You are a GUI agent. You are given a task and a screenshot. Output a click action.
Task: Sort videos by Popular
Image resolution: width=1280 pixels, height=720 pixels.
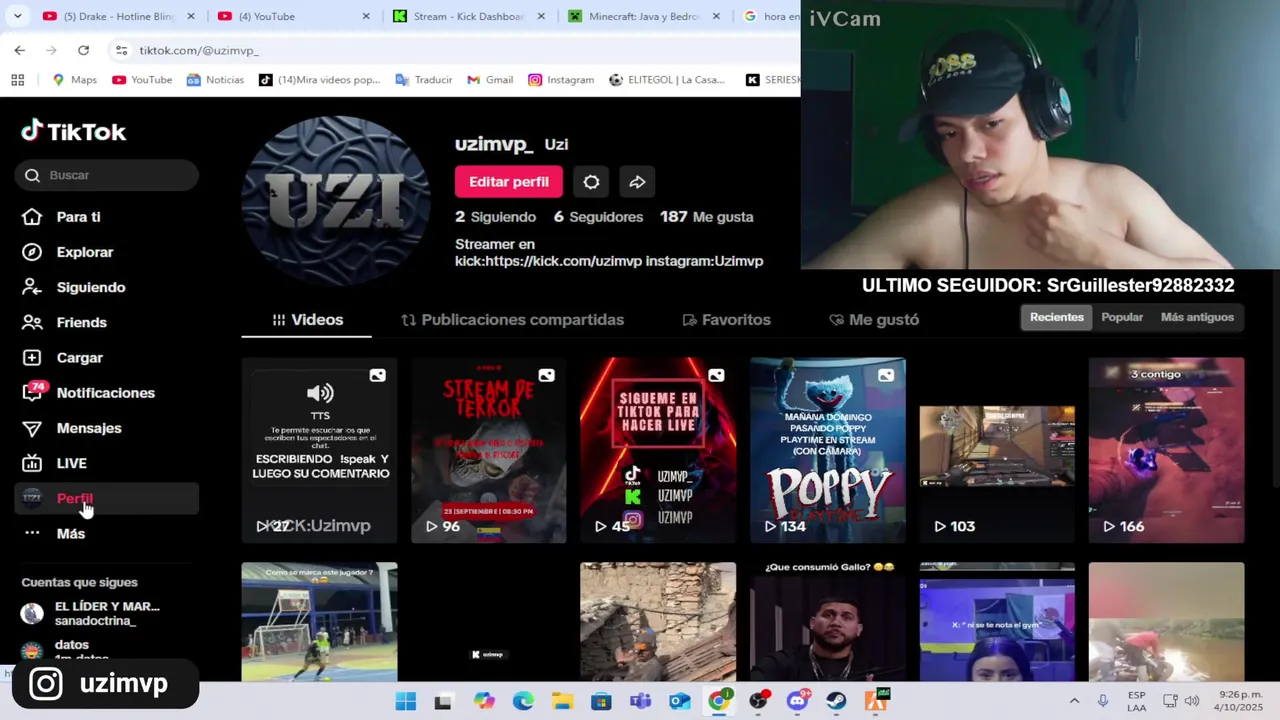(x=1122, y=317)
